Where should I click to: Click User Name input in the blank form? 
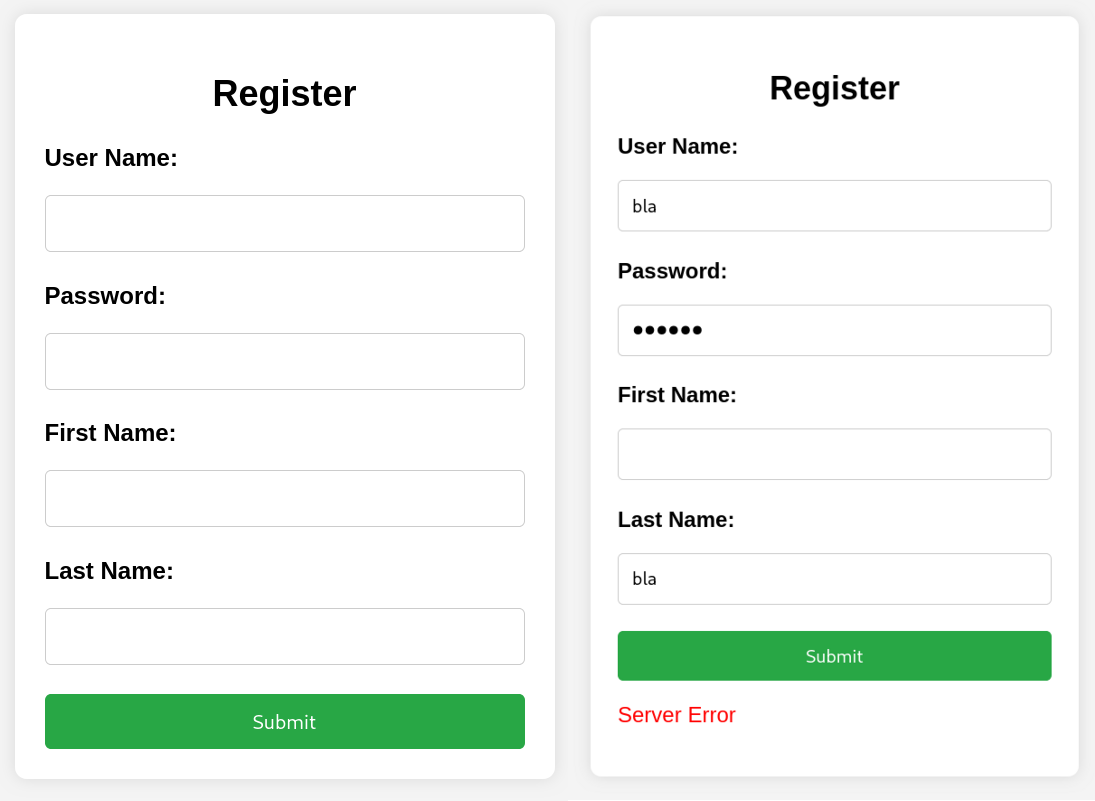(x=284, y=223)
